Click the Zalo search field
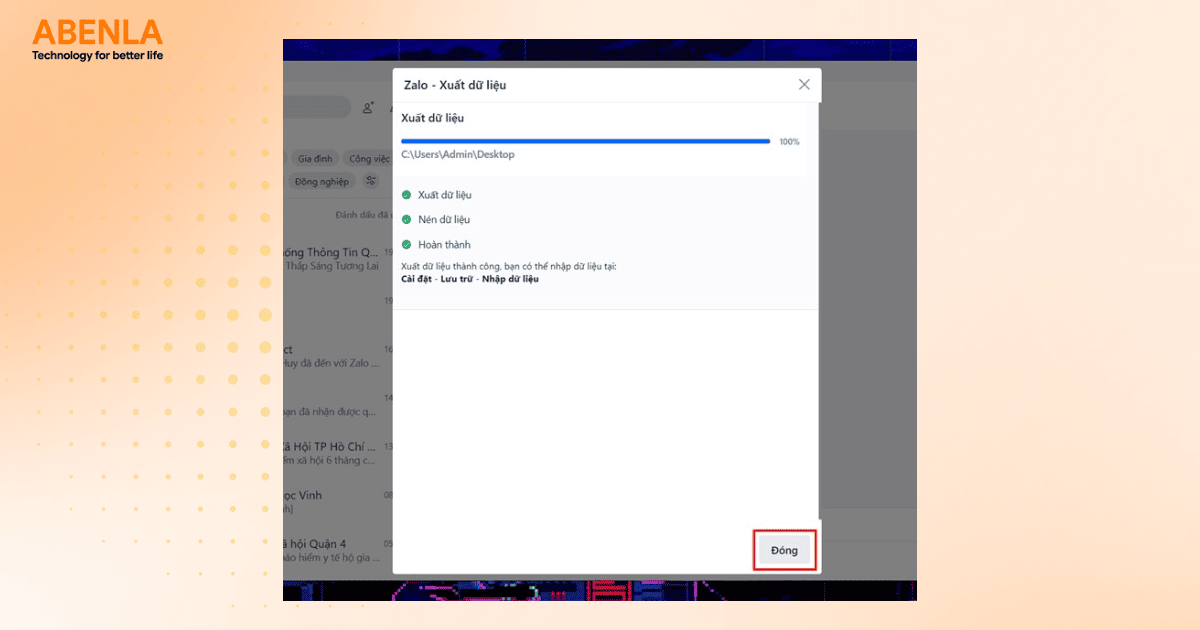The height and width of the screenshot is (630, 1200). pos(317,107)
